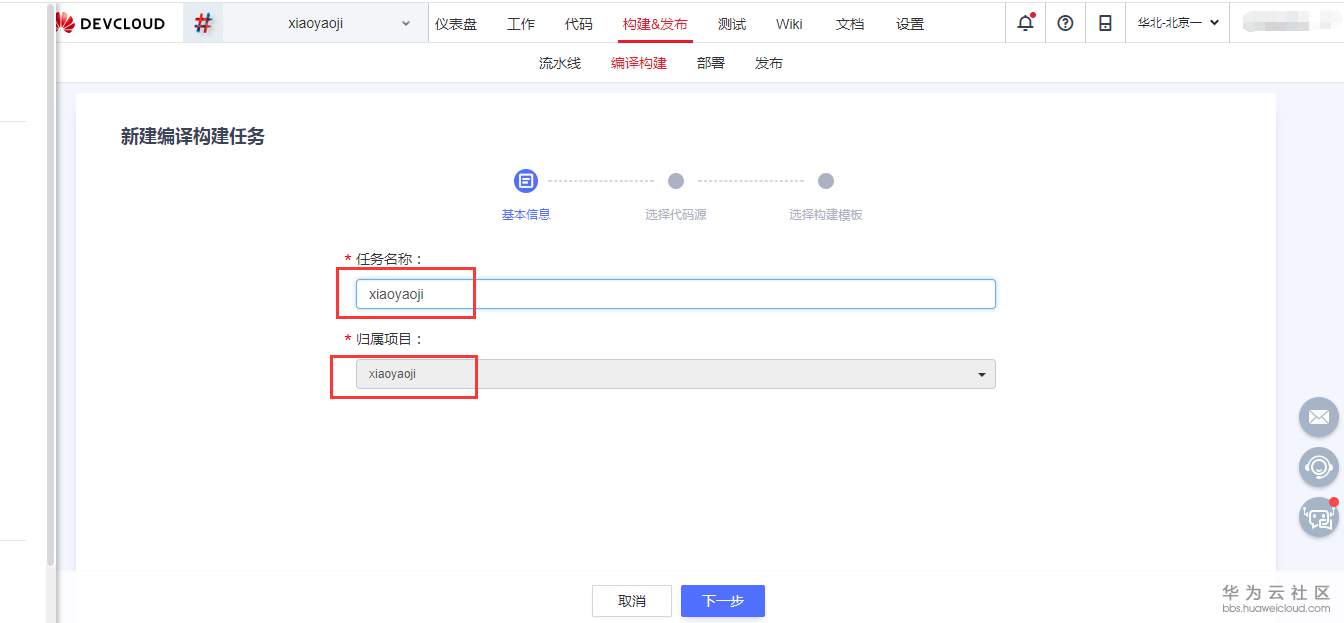This screenshot has height=623, width=1344.
Task: Open the notifications bell with red badge
Action: pos(1024,22)
